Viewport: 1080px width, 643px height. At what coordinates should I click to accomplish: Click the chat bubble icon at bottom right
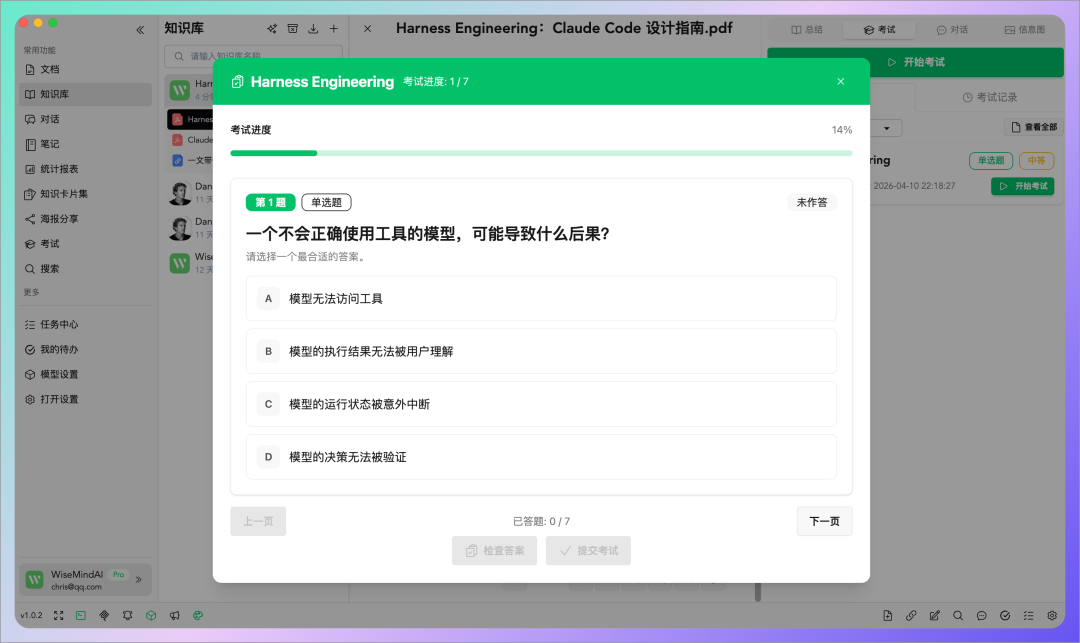pos(982,616)
